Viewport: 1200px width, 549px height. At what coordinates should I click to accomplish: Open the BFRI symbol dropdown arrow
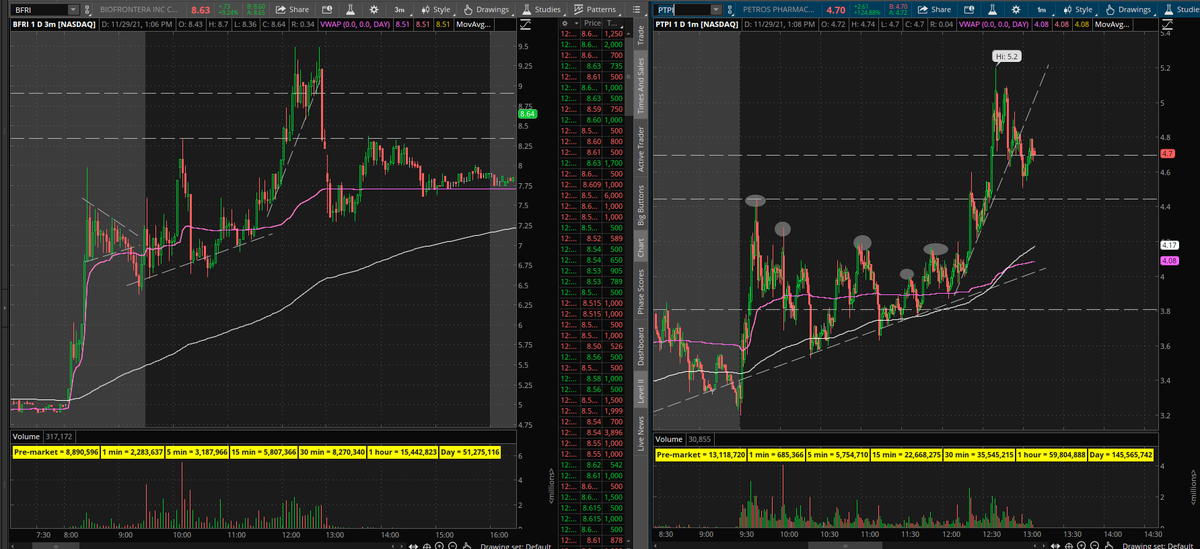pos(73,9)
